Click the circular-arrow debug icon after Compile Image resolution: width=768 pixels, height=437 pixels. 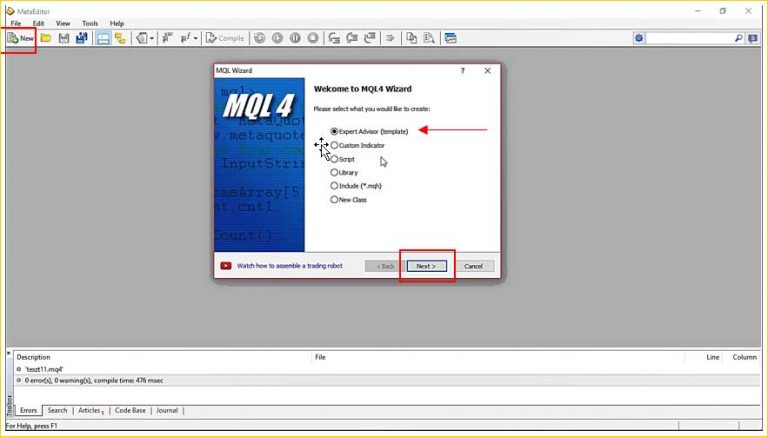(260, 38)
